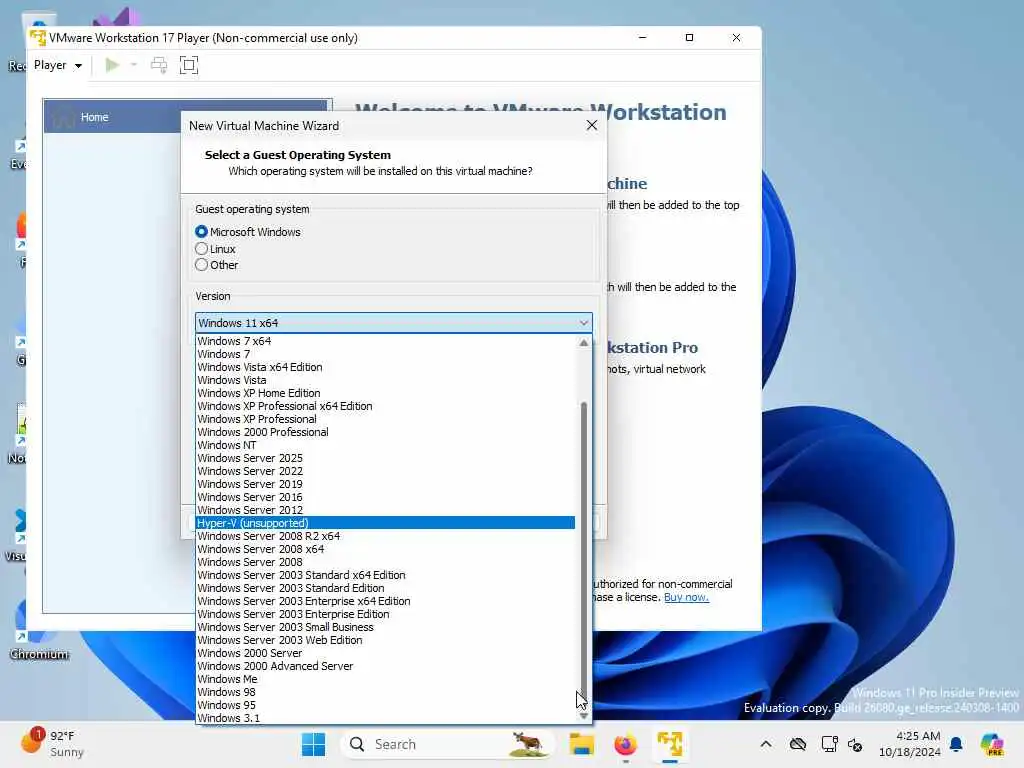Viewport: 1024px width, 768px height.
Task: Pick Windows Server 2008 x64 entry
Action: [385, 549]
